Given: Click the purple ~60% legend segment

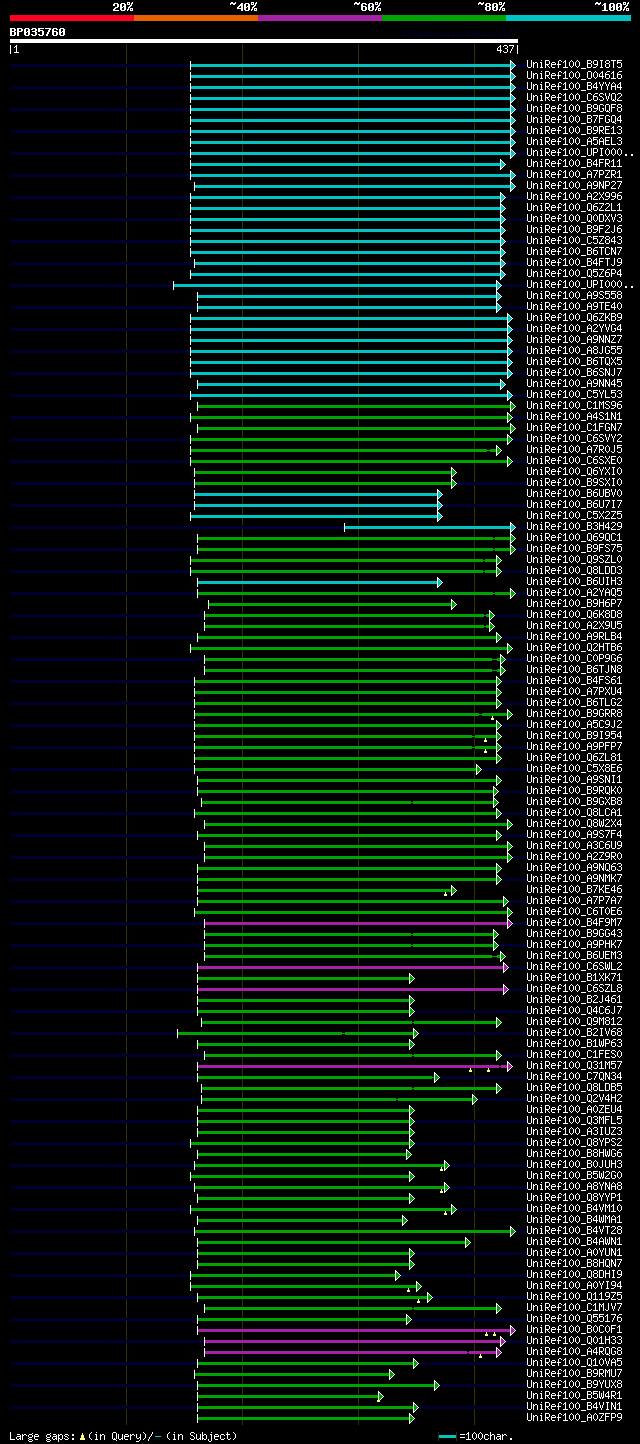Looking at the screenshot, I should click(x=320, y=18).
